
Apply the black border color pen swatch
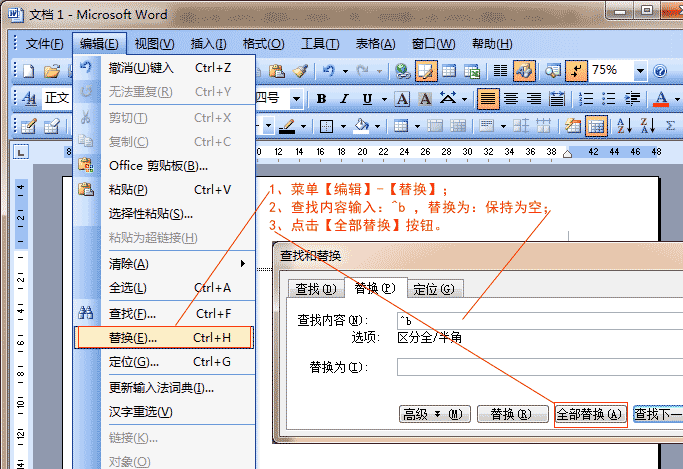click(287, 127)
